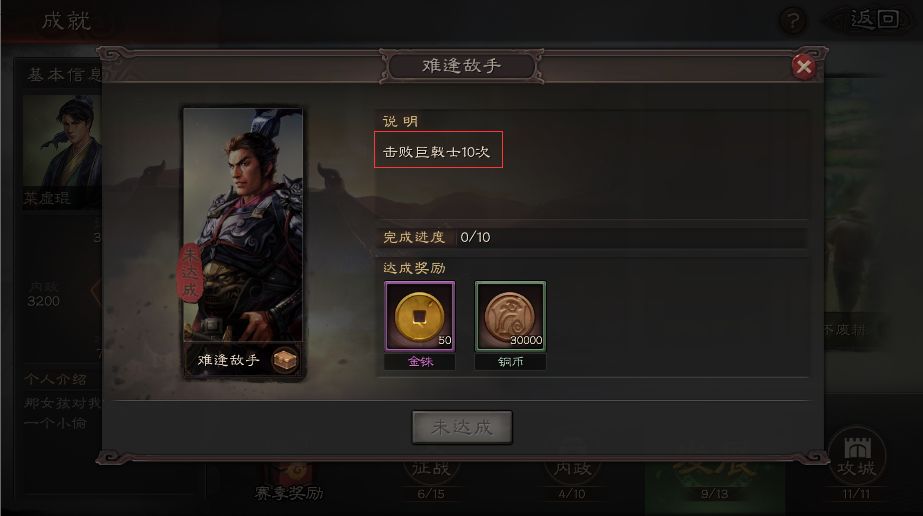Click the 金铢 gold coin reward icon
The width and height of the screenshot is (923, 516).
420,316
